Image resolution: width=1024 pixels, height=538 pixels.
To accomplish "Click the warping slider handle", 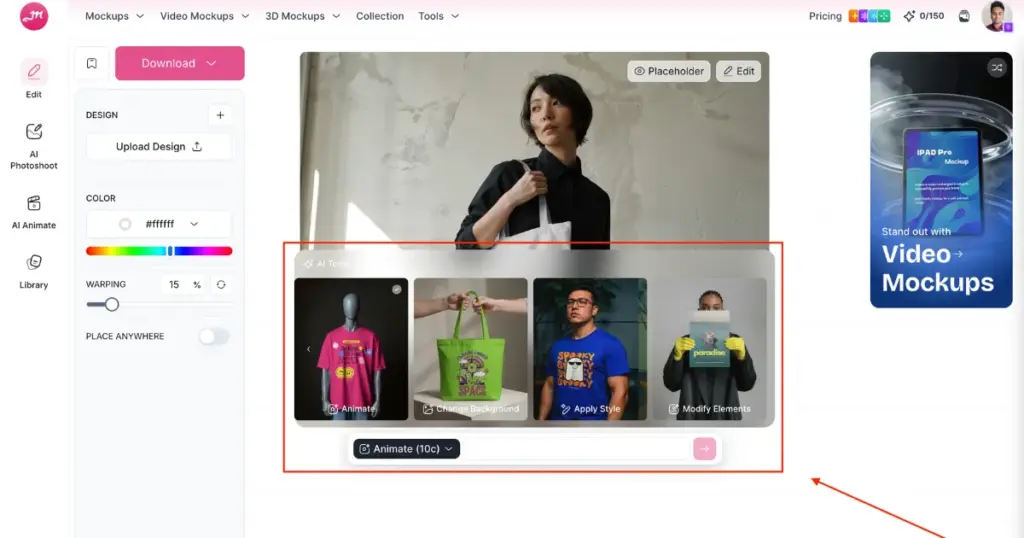I will click(112, 304).
